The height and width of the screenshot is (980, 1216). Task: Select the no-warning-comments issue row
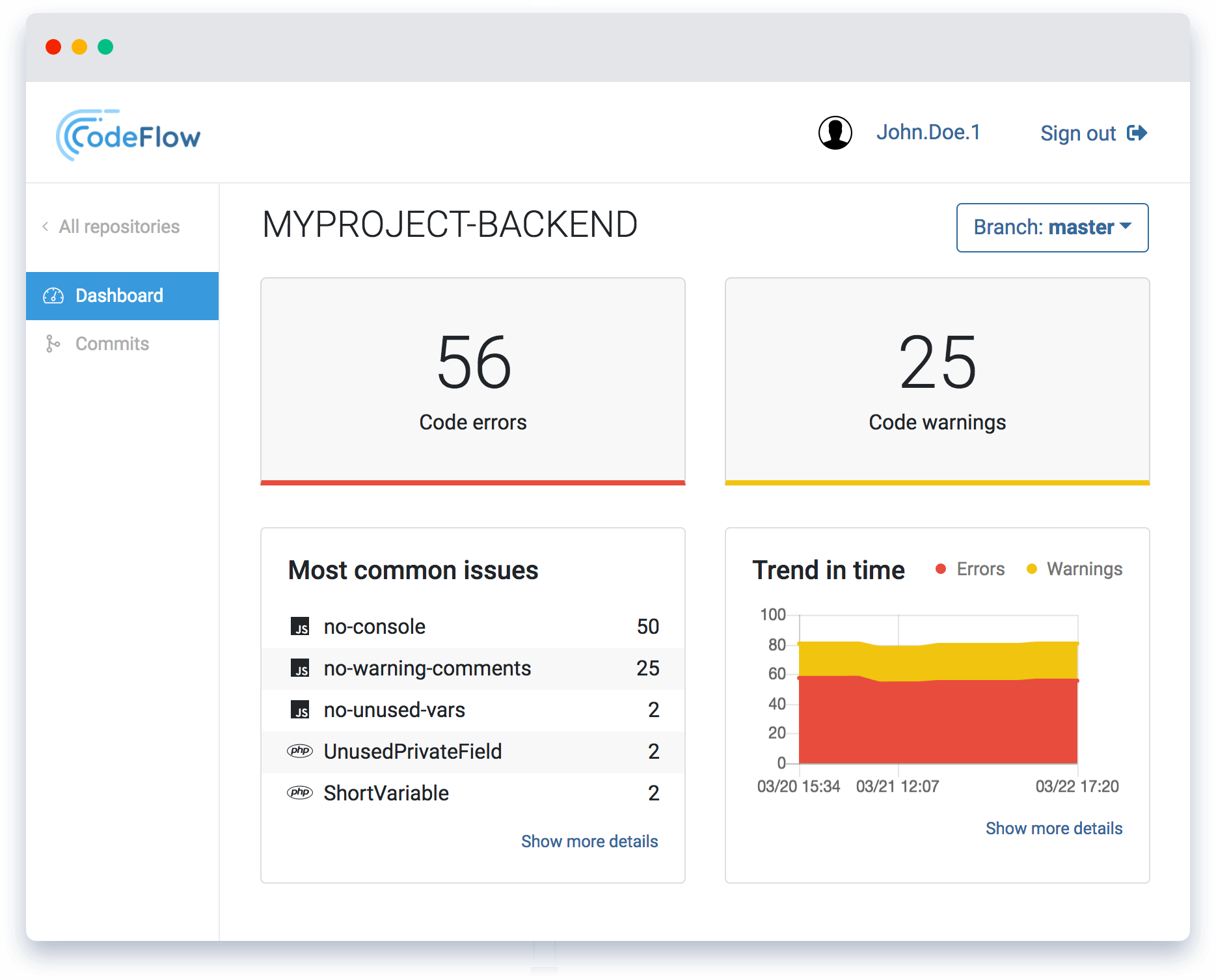473,668
